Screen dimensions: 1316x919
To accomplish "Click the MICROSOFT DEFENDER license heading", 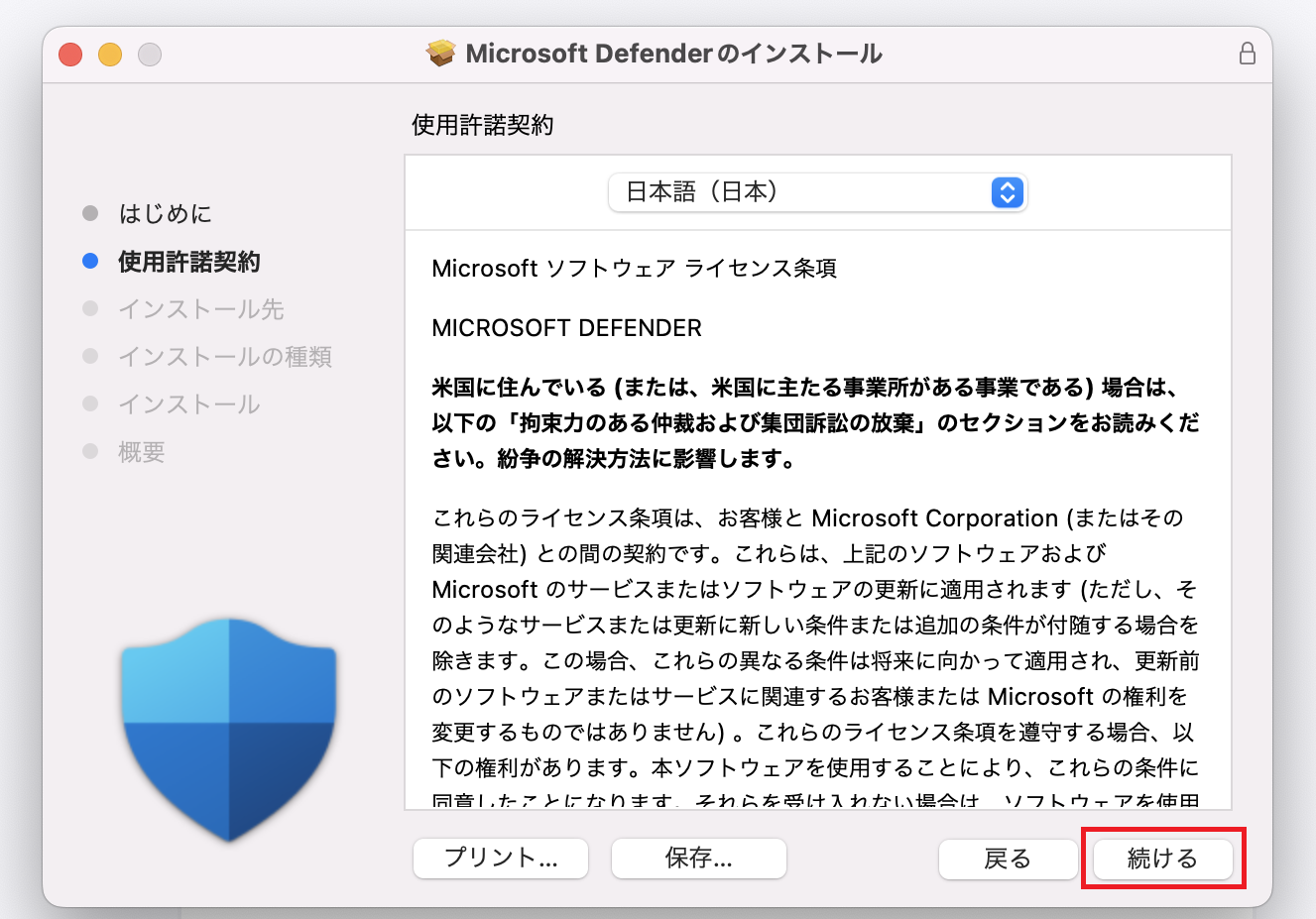I will pyautogui.click(x=567, y=328).
